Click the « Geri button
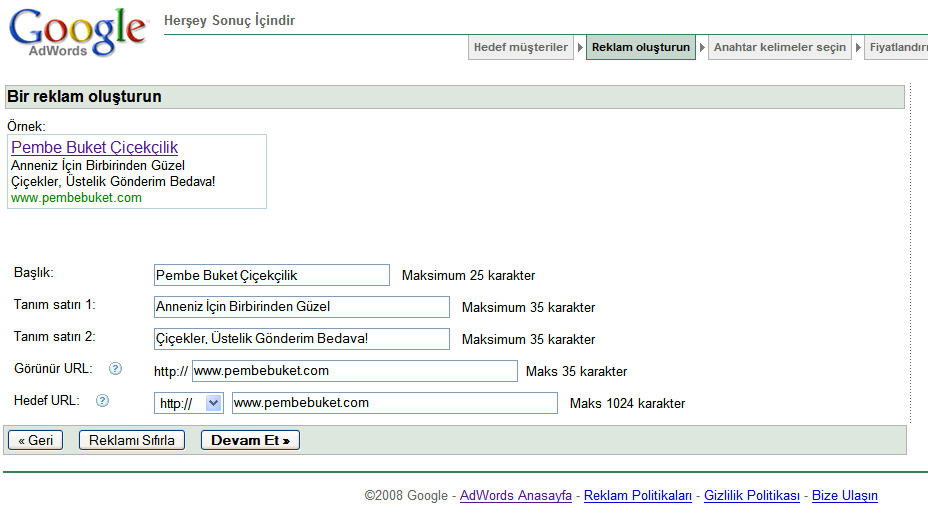 [36, 440]
